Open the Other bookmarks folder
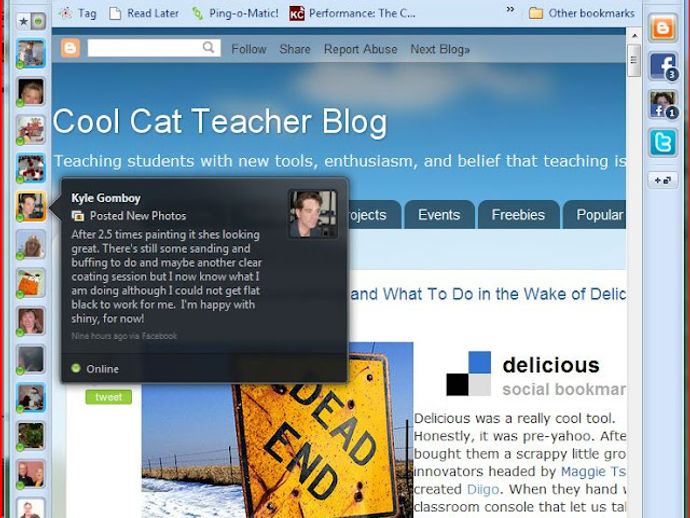 coord(582,13)
